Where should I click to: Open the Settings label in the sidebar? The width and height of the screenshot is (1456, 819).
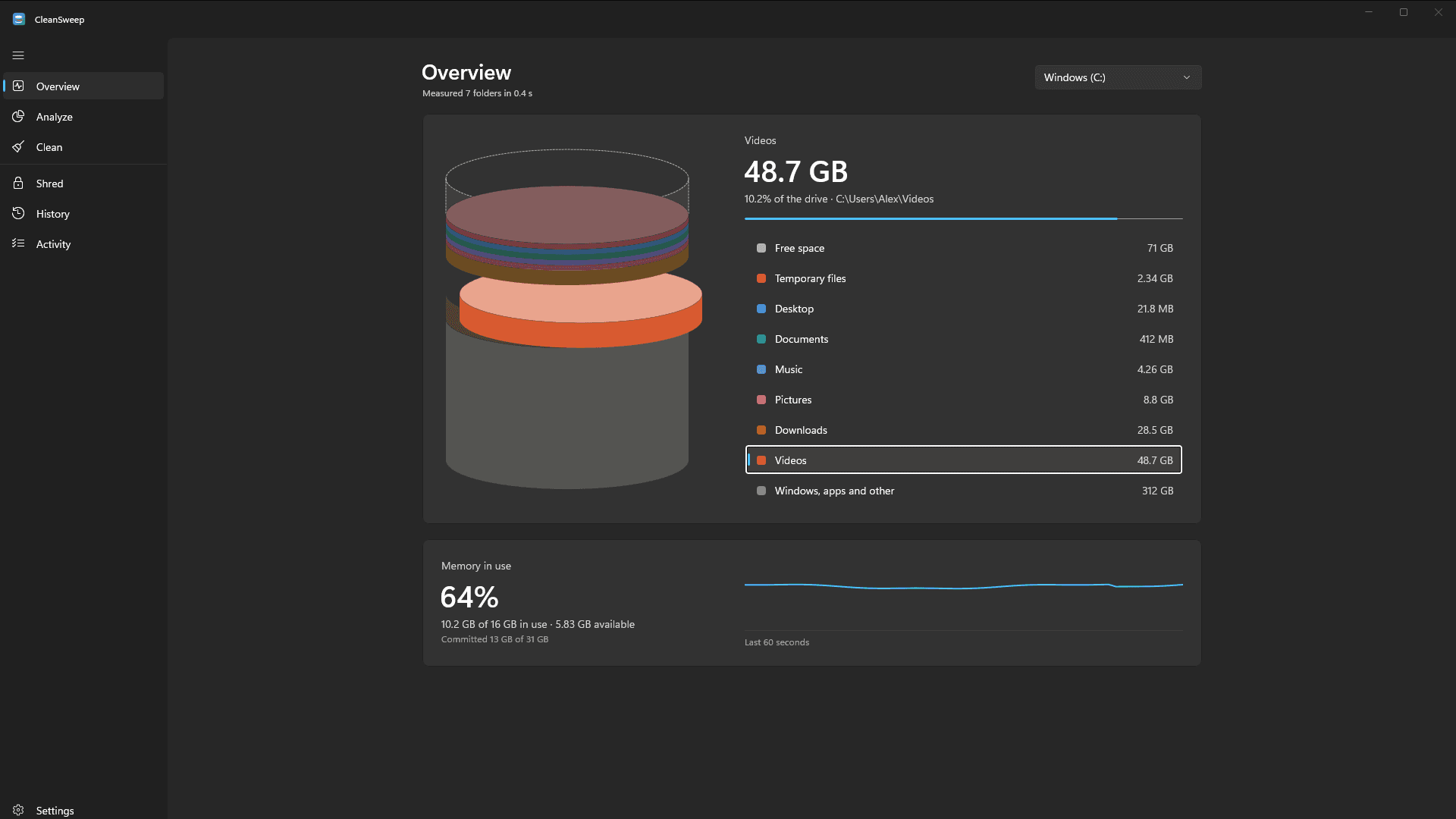point(55,811)
